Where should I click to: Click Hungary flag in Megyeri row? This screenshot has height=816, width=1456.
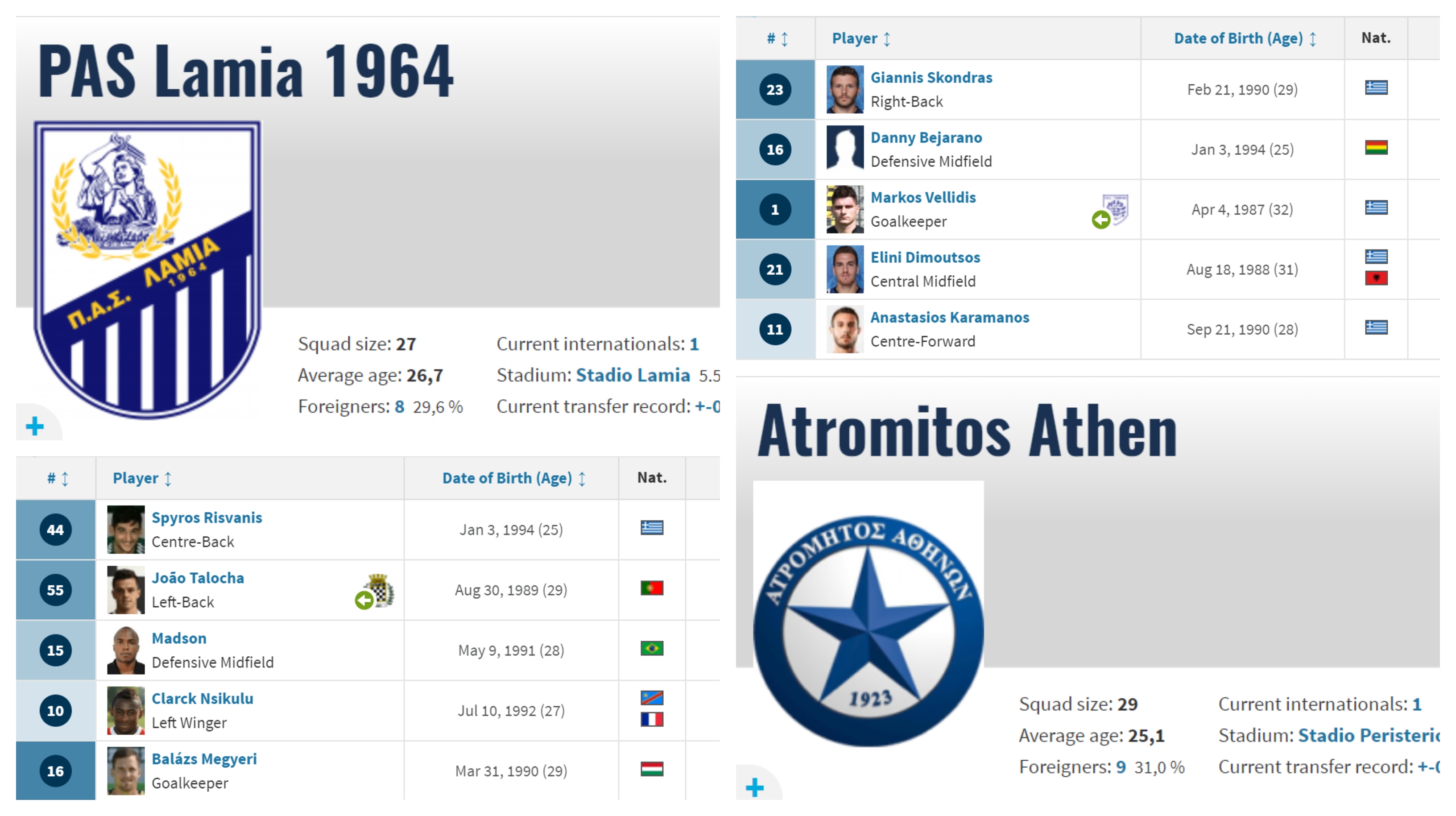[x=652, y=769]
